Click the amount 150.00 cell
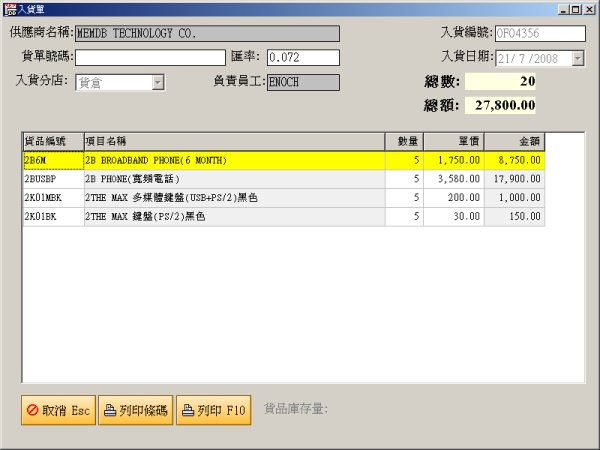 coord(515,217)
